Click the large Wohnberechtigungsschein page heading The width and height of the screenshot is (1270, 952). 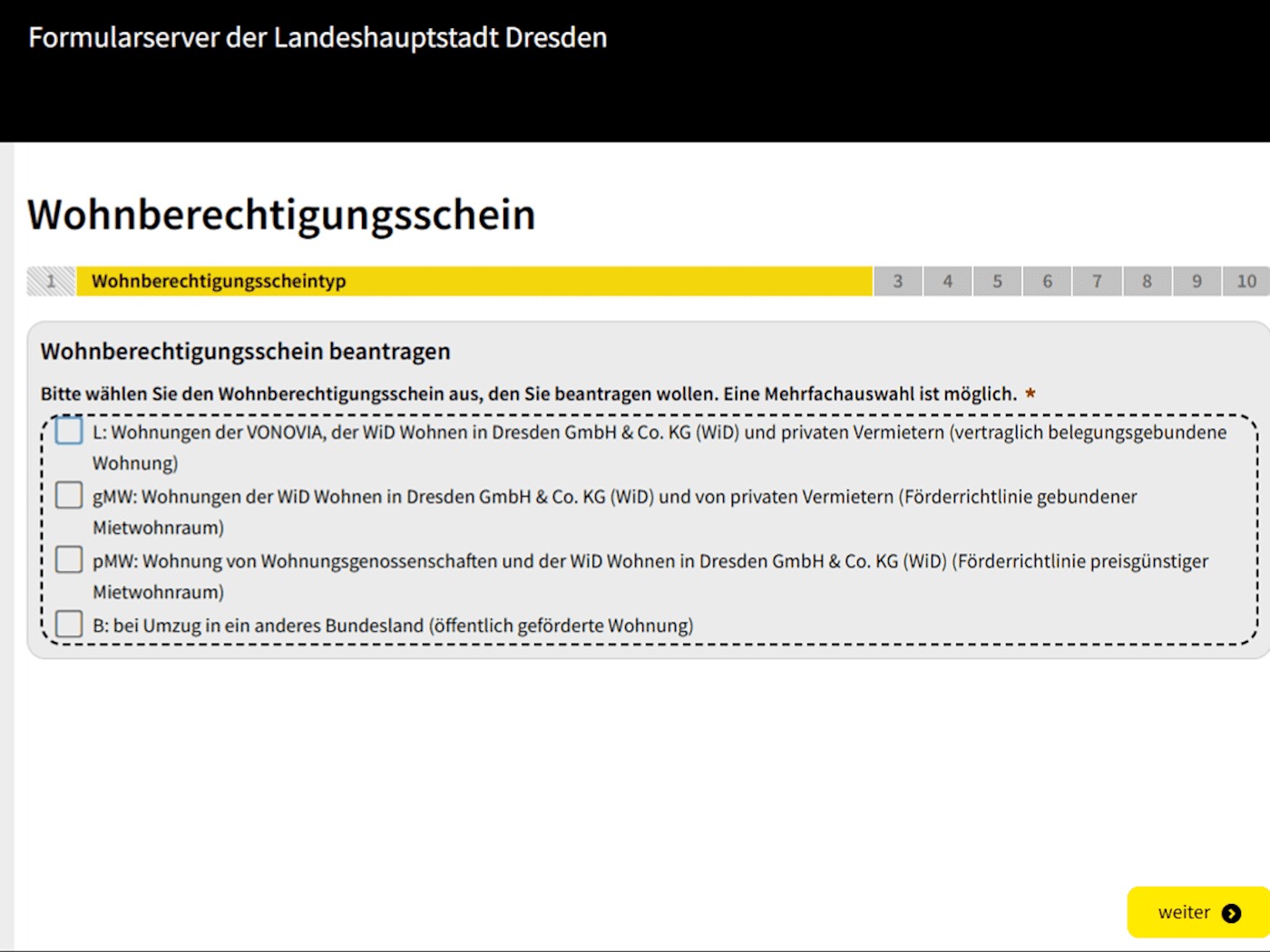(281, 215)
